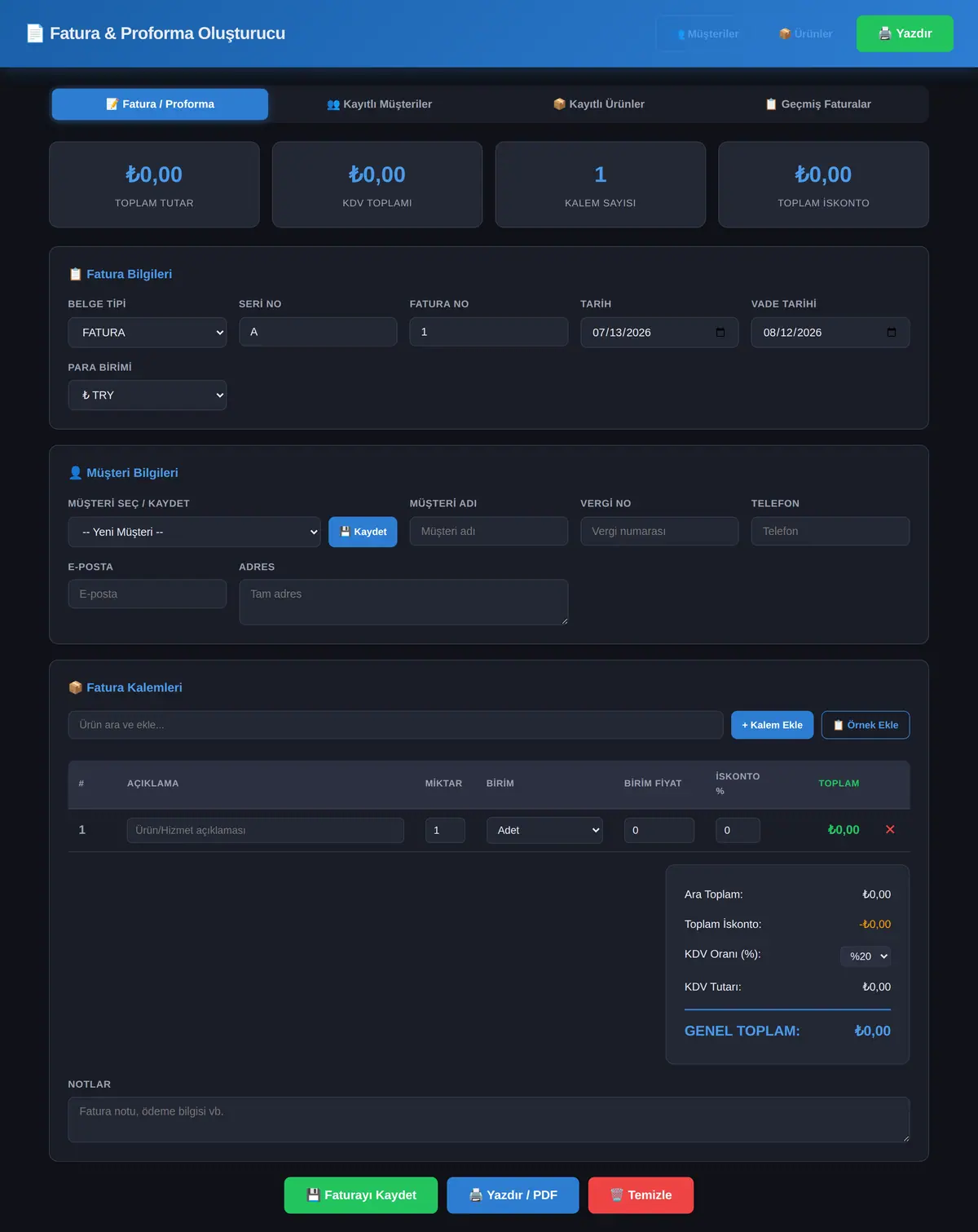Go to the Kayıtlı Ürünler tab
Image resolution: width=978 pixels, height=1232 pixels.
coord(599,104)
